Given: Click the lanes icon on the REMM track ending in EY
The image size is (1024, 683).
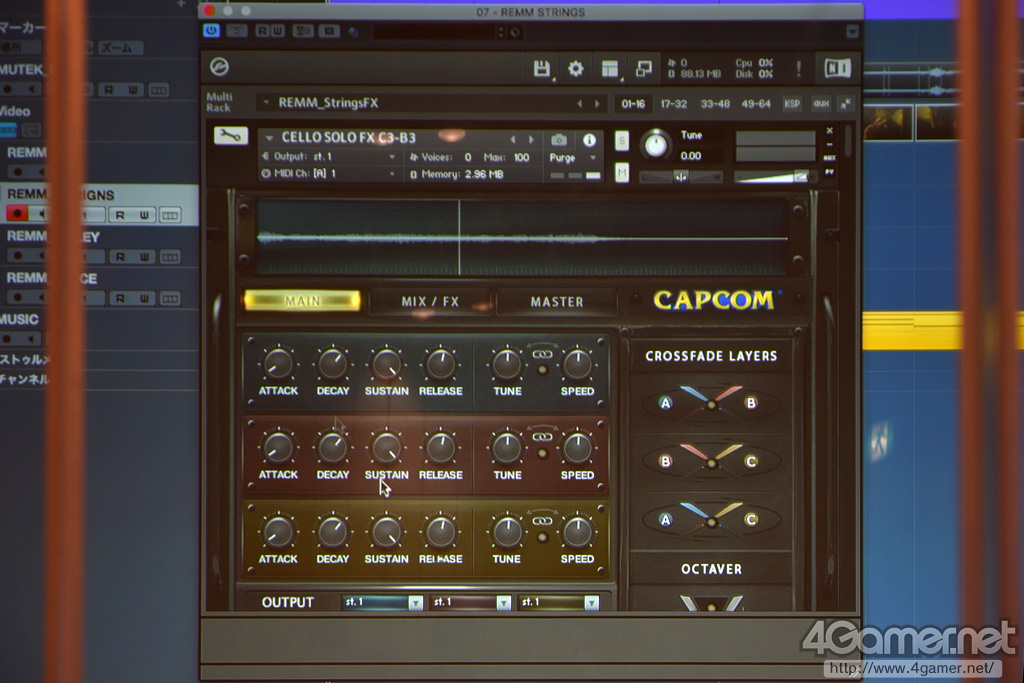Looking at the screenshot, I should coord(170,257).
